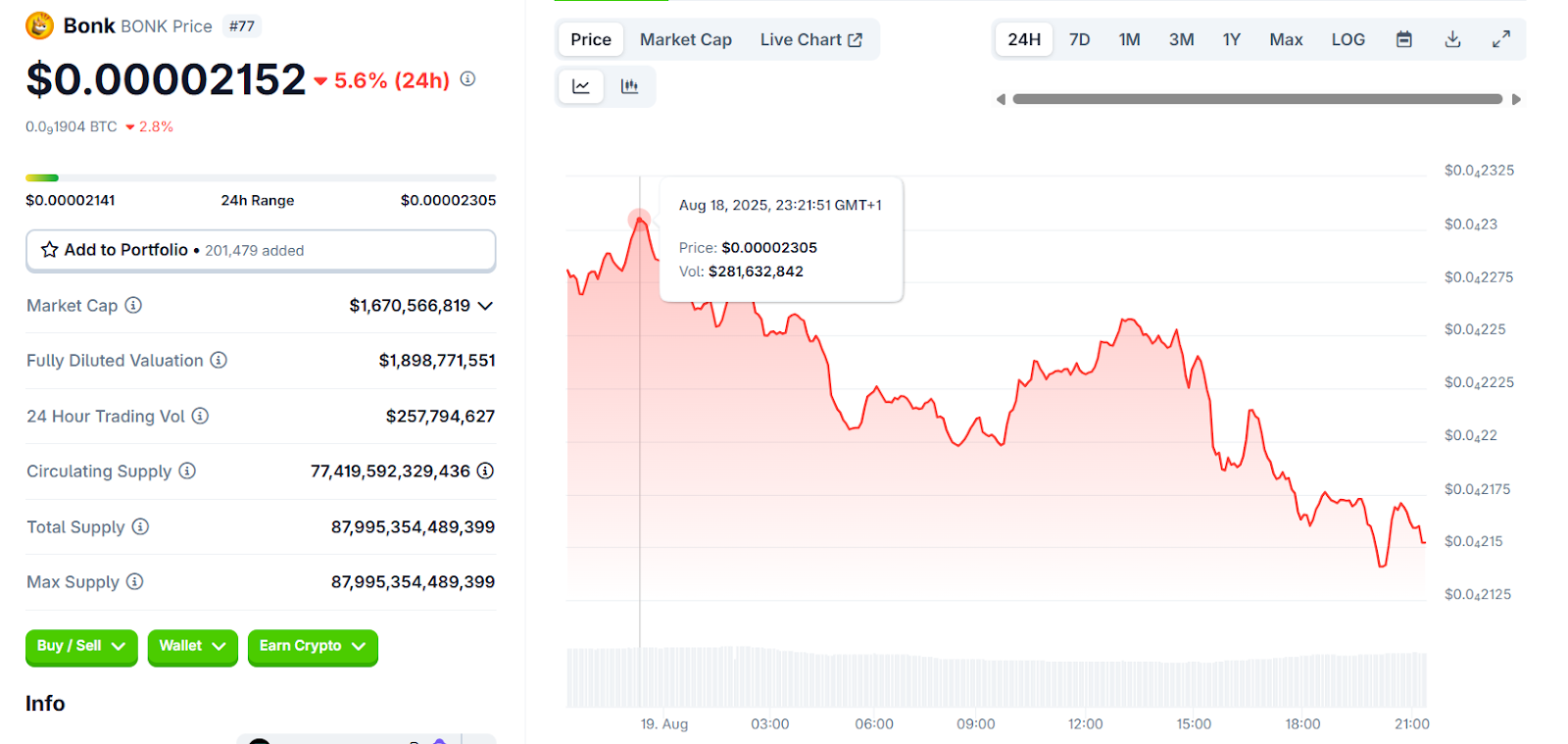Switch to candlestick chart view
The height and width of the screenshot is (744, 1568).
pos(630,86)
